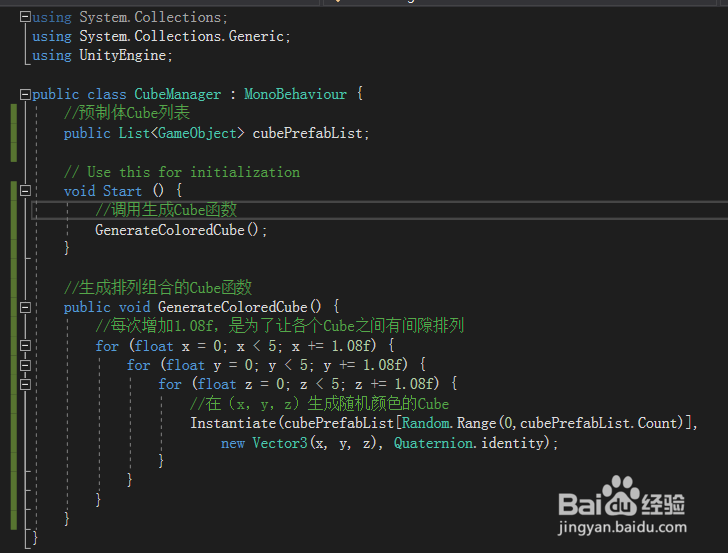Click 'z += 1.08f' increment expression
Image resolution: width=728 pixels, height=553 pixels.
coord(395,384)
